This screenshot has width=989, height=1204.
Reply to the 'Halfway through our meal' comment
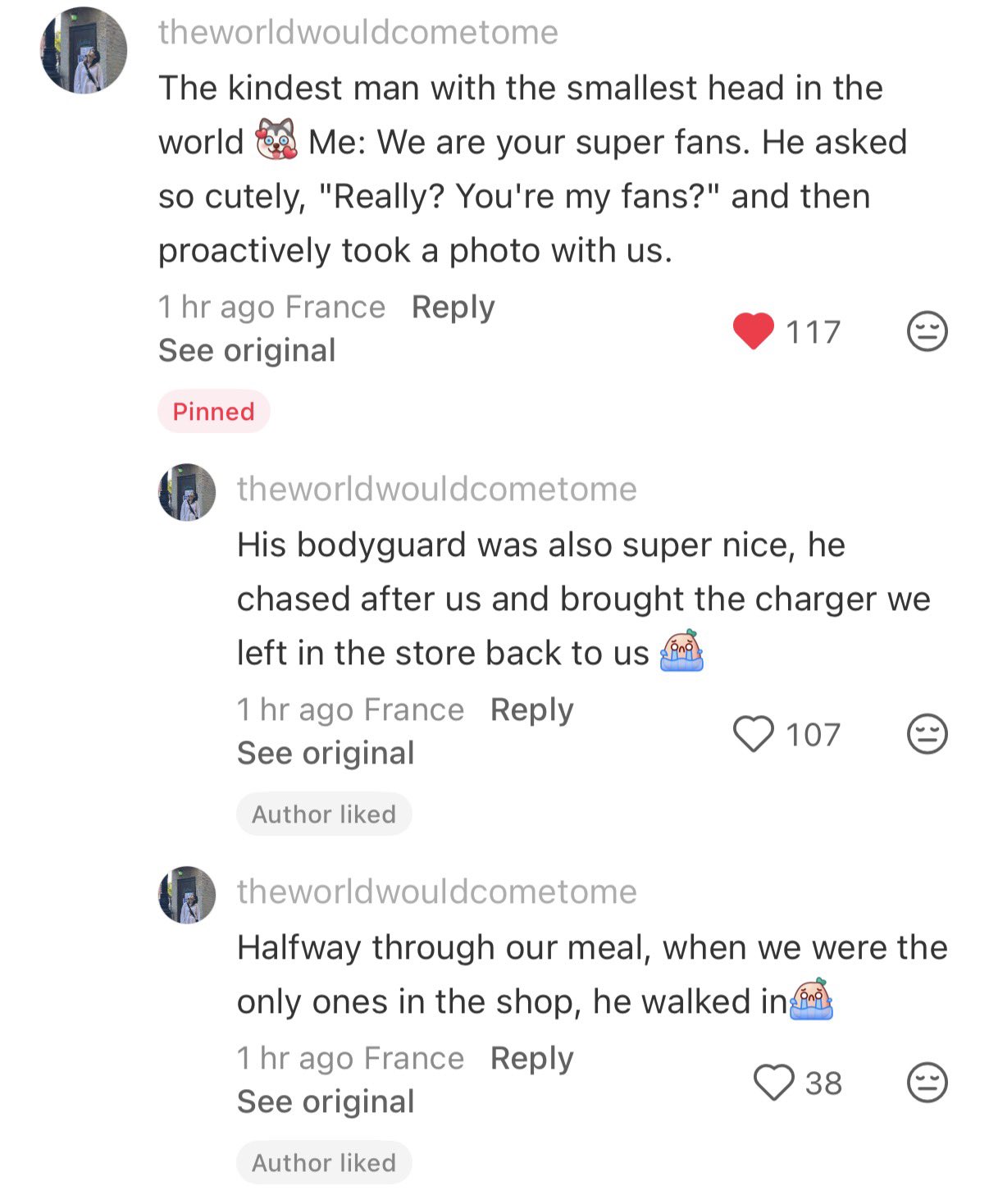(x=531, y=1058)
